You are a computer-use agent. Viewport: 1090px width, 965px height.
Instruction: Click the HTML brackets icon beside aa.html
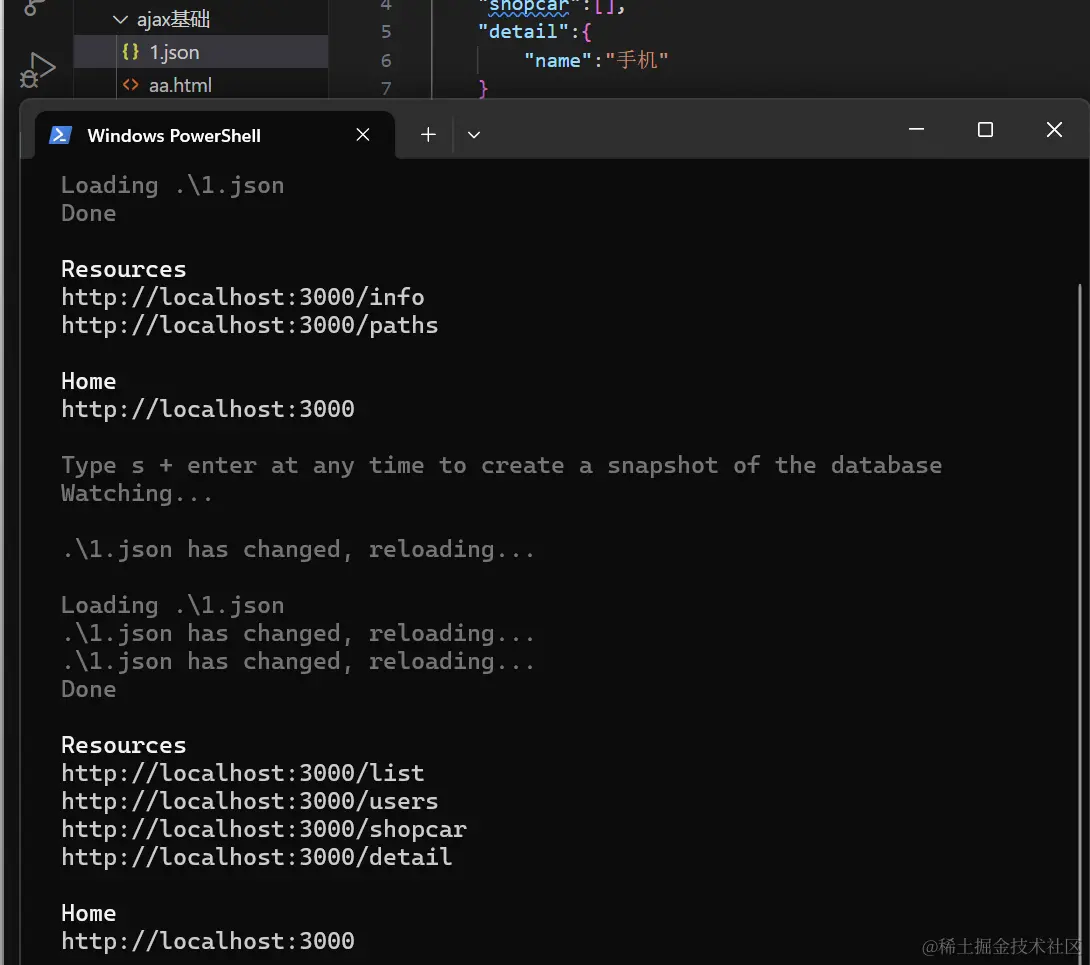click(131, 85)
